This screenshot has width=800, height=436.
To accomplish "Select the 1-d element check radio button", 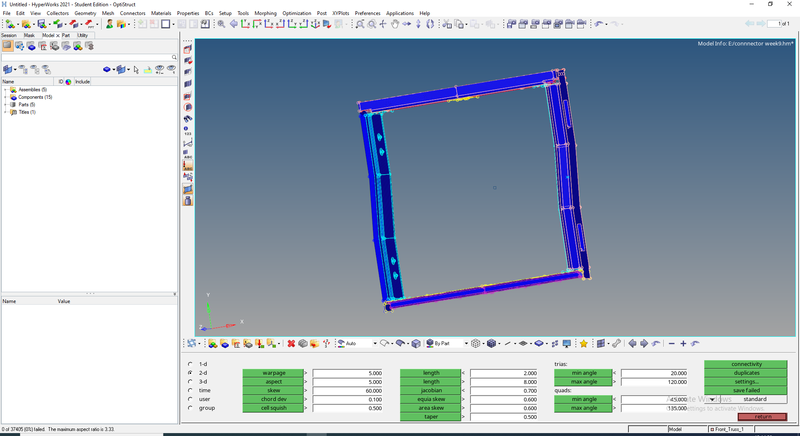I will [190, 364].
